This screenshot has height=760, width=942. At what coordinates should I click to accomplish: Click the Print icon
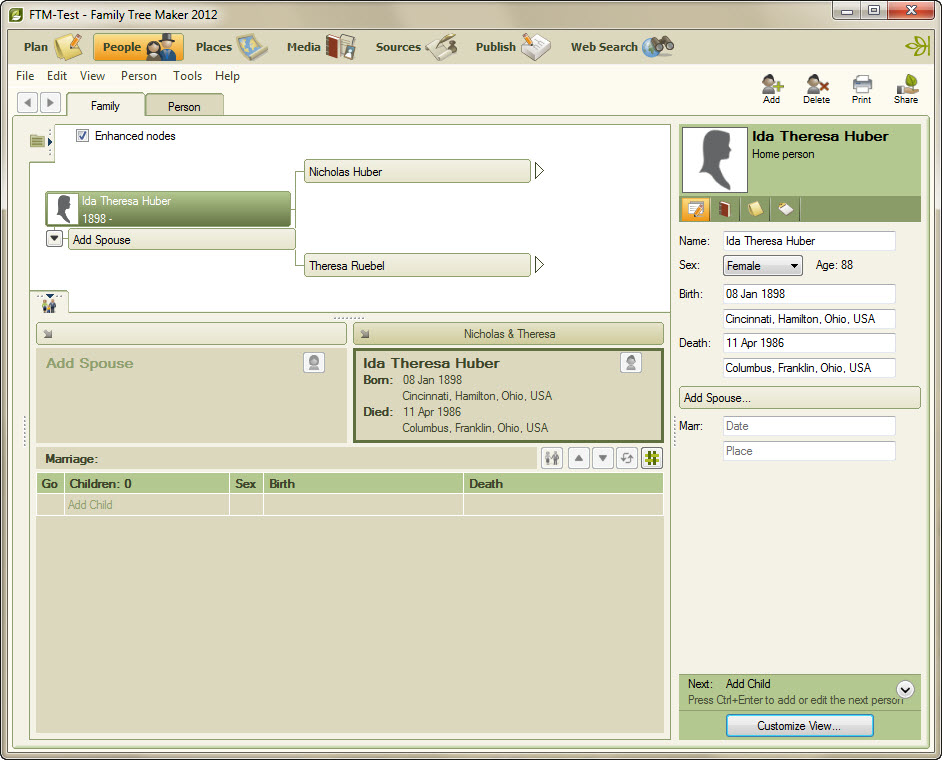(x=861, y=89)
